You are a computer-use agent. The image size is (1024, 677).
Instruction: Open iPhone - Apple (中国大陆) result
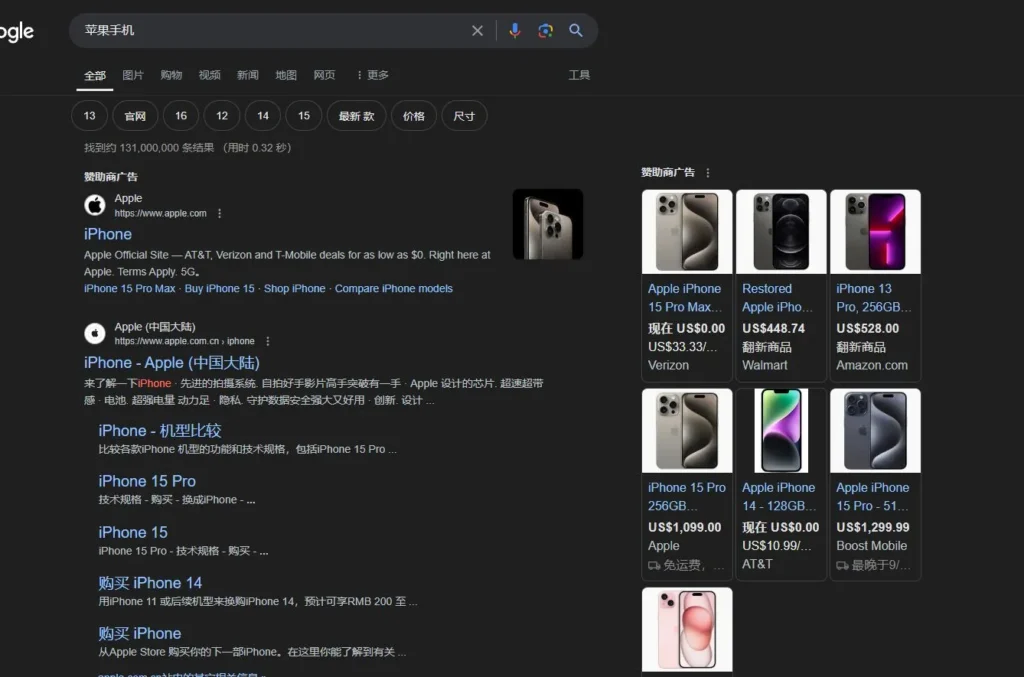click(x=172, y=362)
